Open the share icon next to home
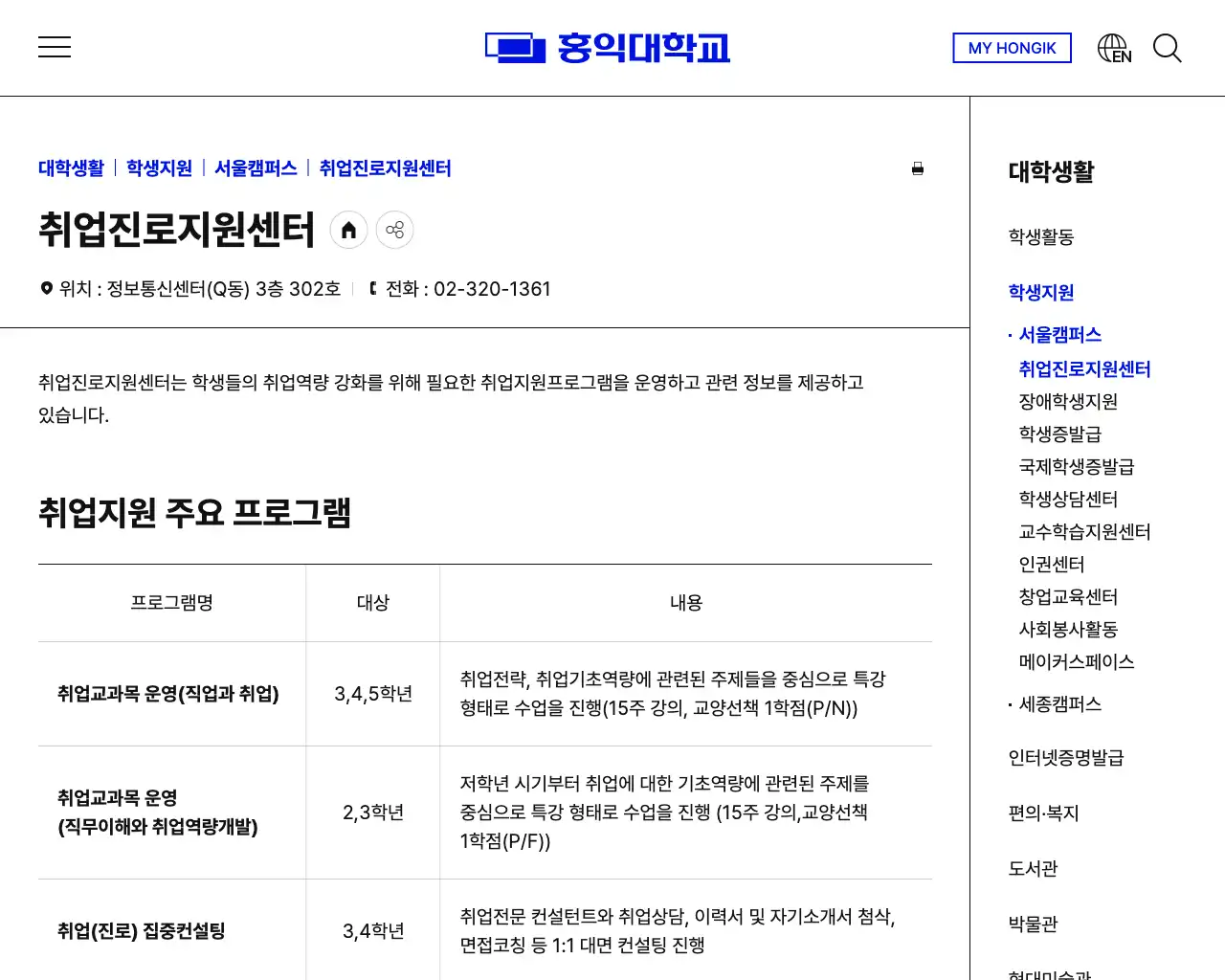 pos(395,230)
